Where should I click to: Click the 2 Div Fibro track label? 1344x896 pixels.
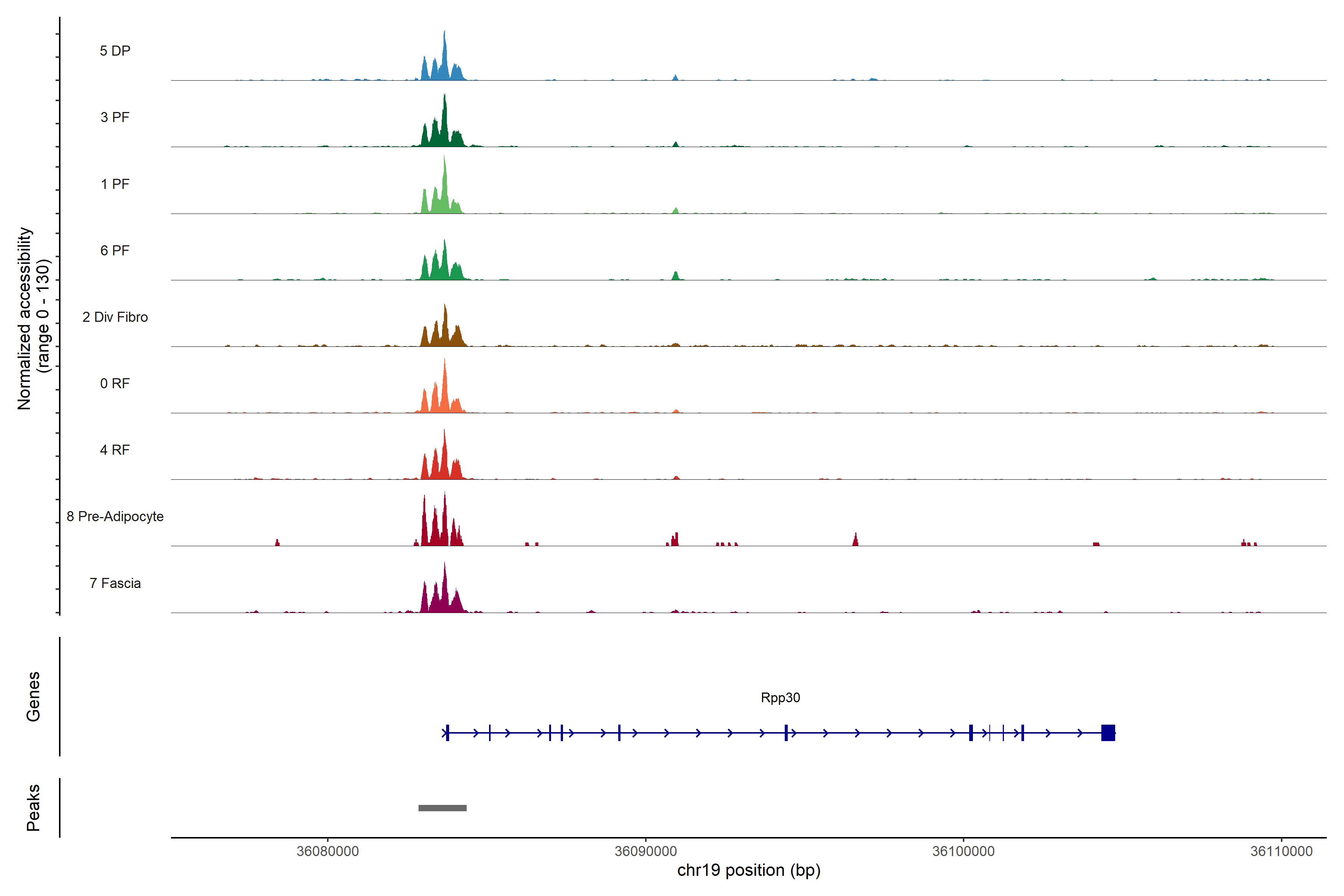click(115, 317)
